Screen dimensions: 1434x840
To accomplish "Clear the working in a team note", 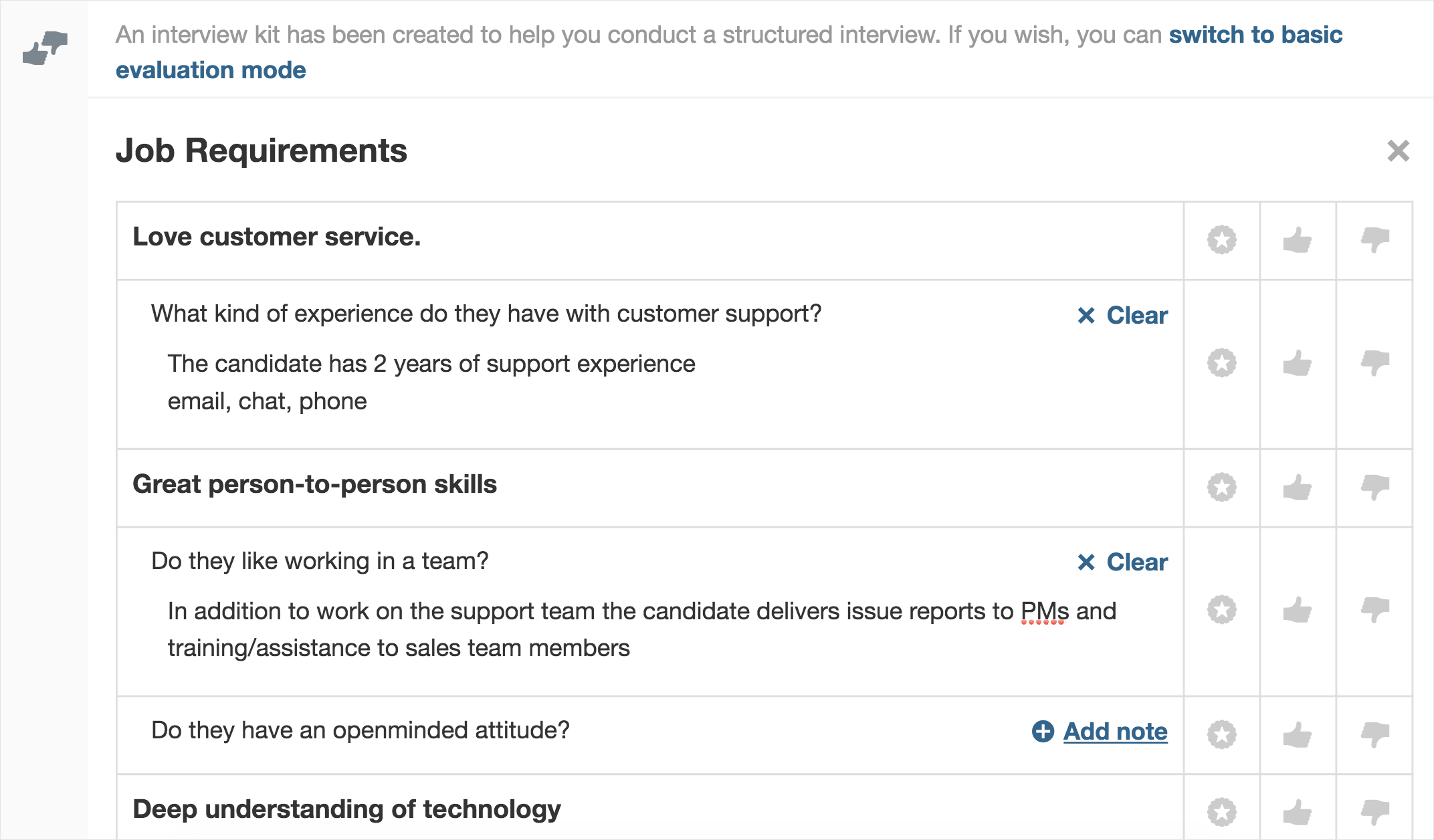I will [x=1122, y=562].
